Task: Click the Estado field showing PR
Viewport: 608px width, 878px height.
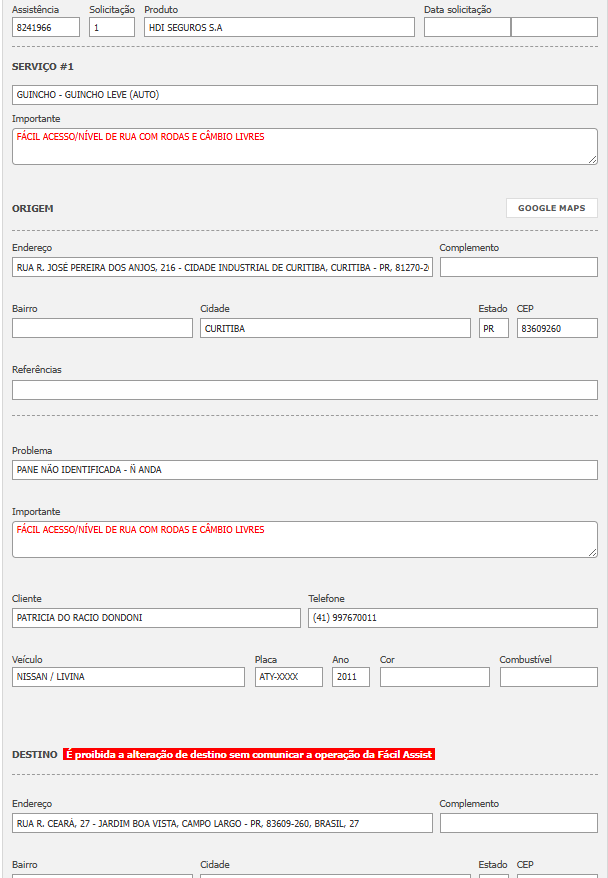Action: (493, 328)
